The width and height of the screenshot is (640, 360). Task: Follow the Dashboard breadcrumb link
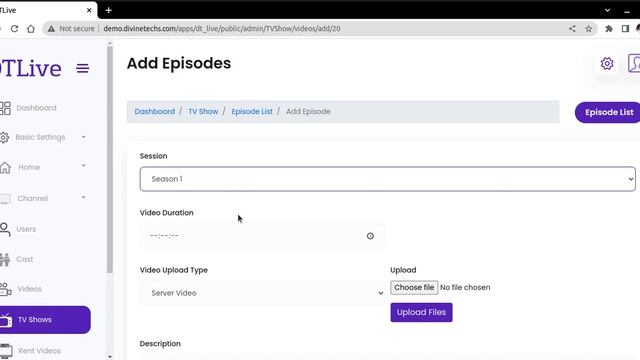point(155,111)
